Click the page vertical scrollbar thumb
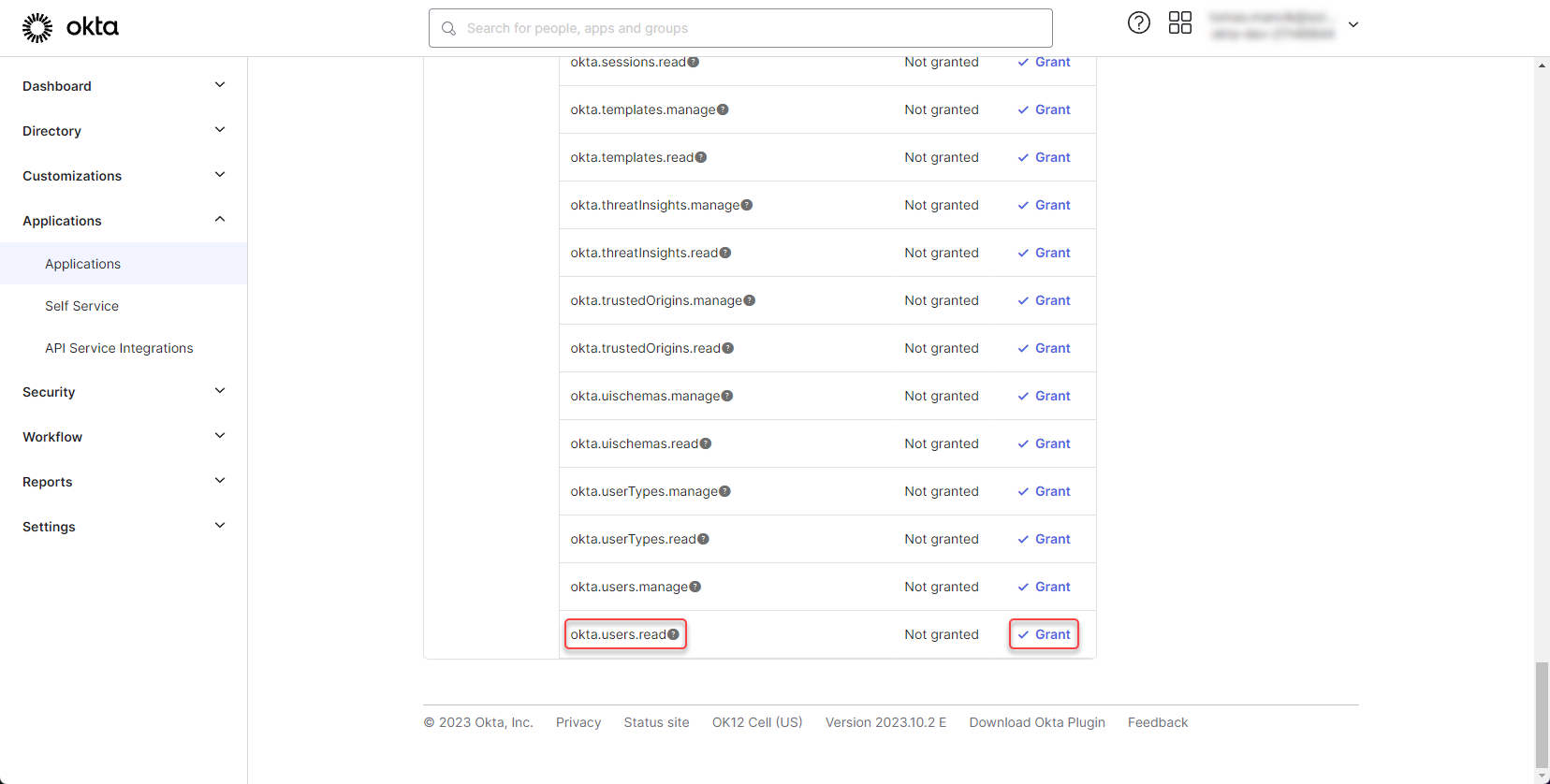The width and height of the screenshot is (1550, 784). click(1542, 714)
